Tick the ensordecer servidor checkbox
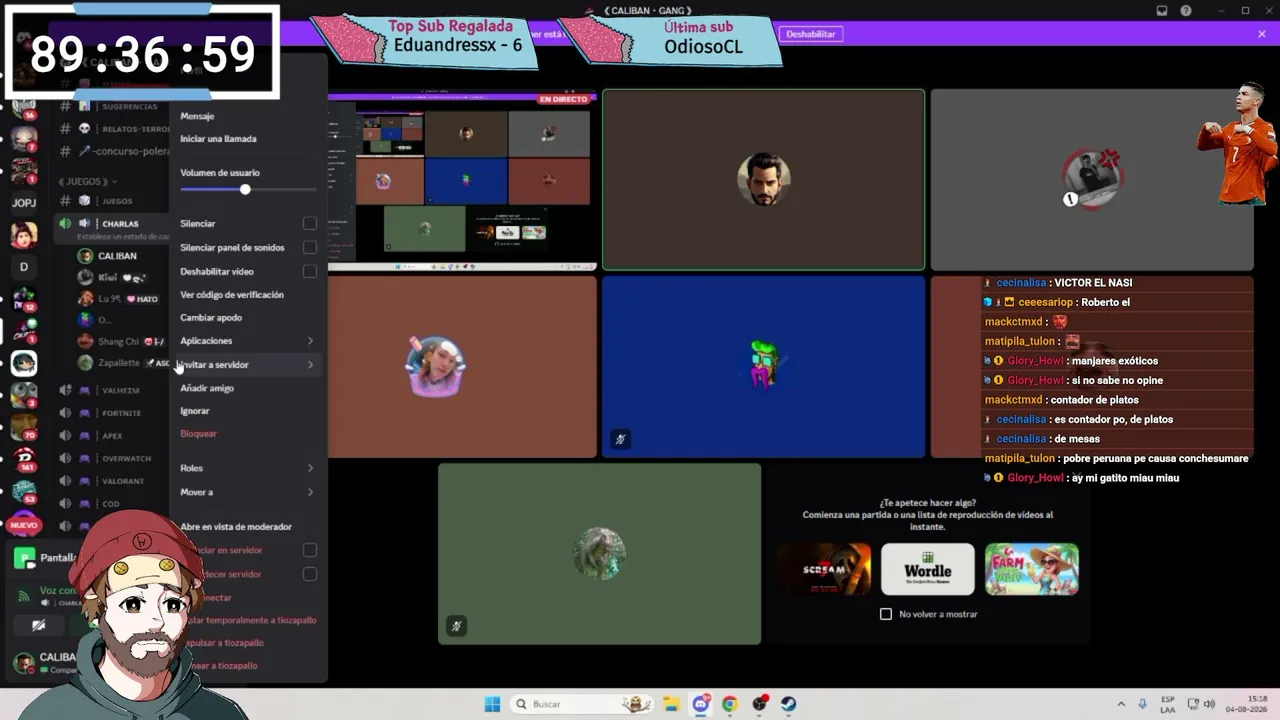This screenshot has width=1280, height=720. pyautogui.click(x=310, y=574)
